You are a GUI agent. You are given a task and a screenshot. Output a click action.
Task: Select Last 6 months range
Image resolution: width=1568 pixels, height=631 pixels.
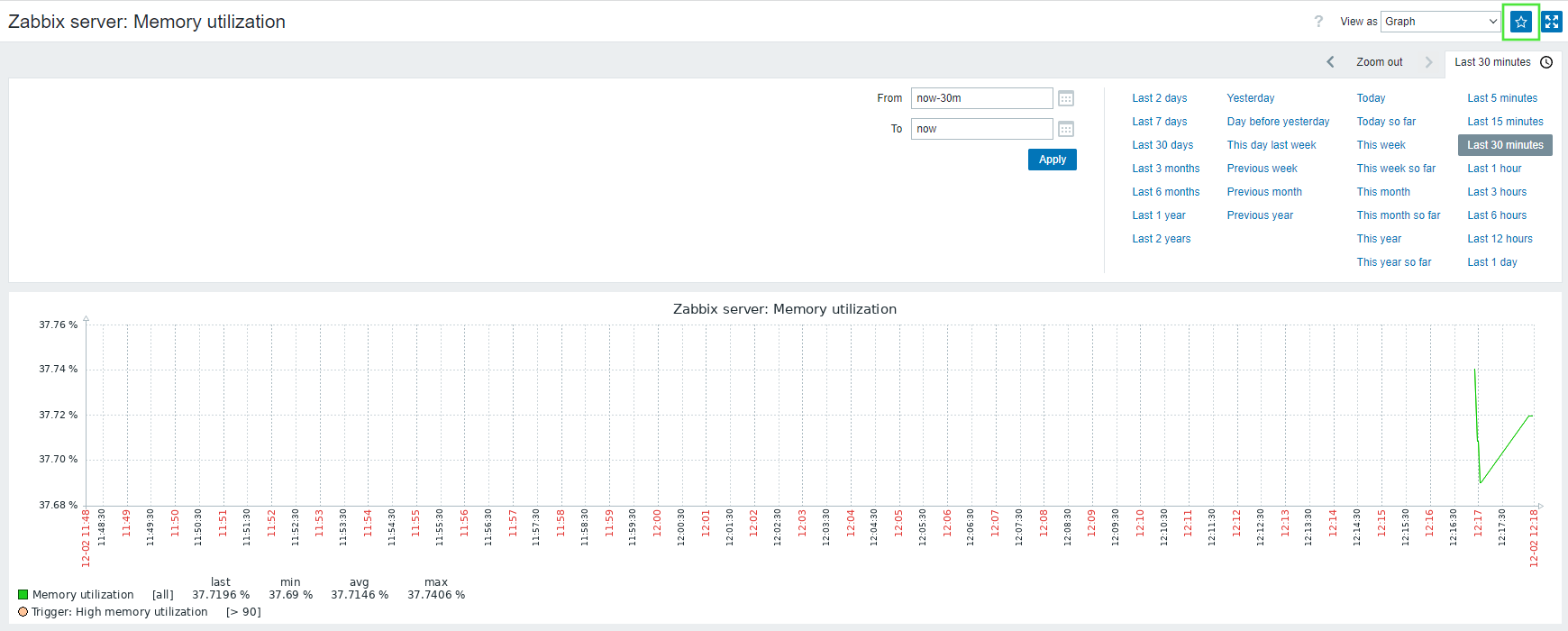tap(1166, 192)
